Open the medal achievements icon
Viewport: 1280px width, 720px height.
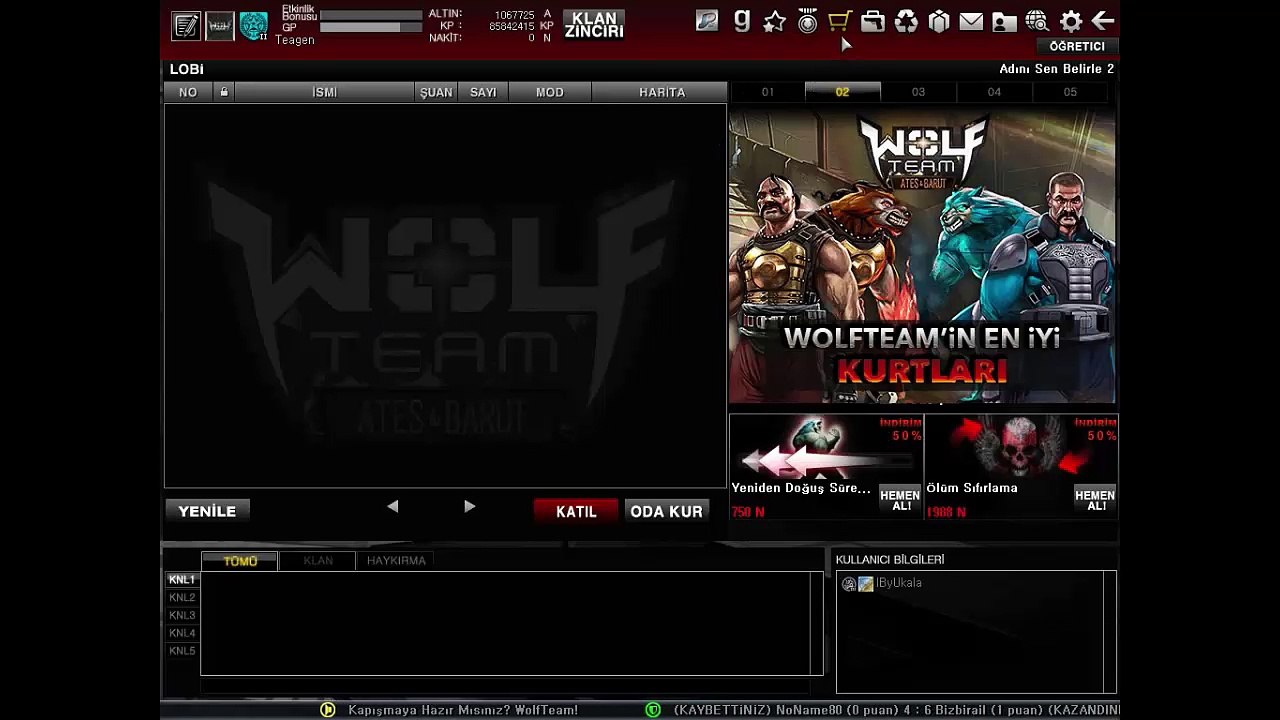(807, 21)
